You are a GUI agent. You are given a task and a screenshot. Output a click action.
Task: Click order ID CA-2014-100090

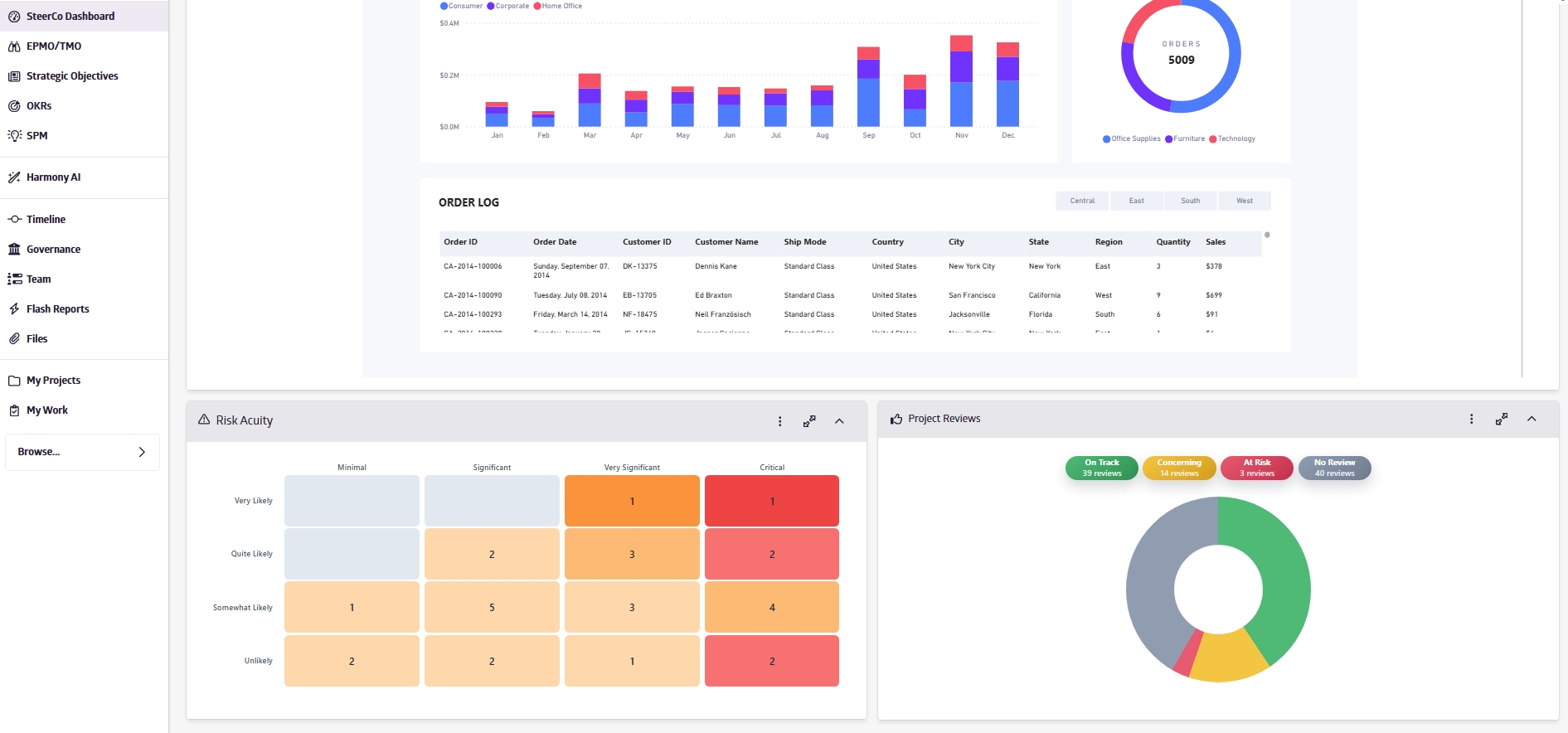pos(473,295)
